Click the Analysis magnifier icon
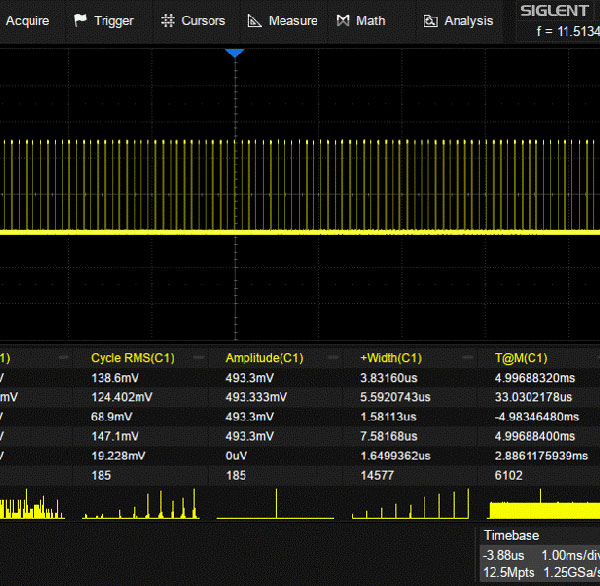 (431, 21)
